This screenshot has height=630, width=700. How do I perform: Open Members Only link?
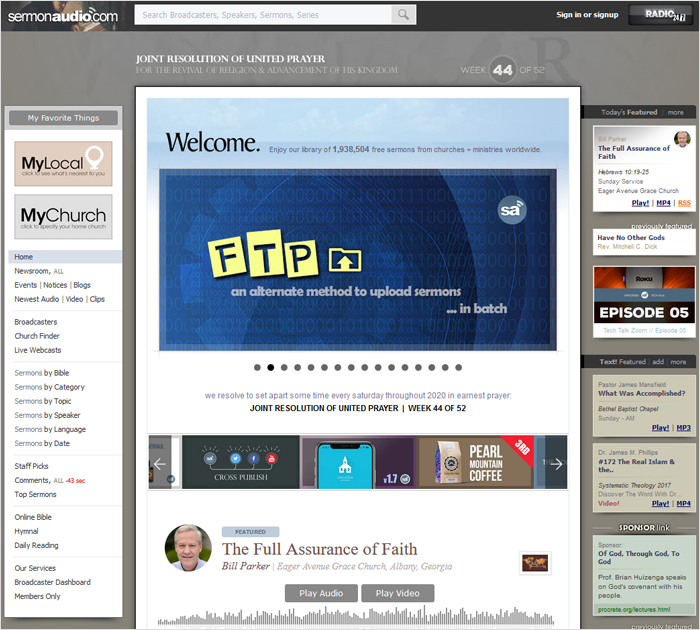coord(37,597)
